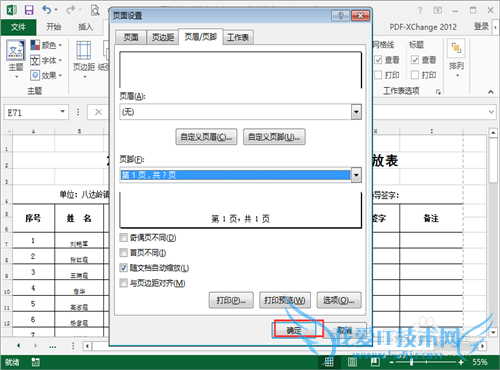Uncheck 标题 查看 checkbox
Viewport: 500px width, 370px height.
coord(415,60)
